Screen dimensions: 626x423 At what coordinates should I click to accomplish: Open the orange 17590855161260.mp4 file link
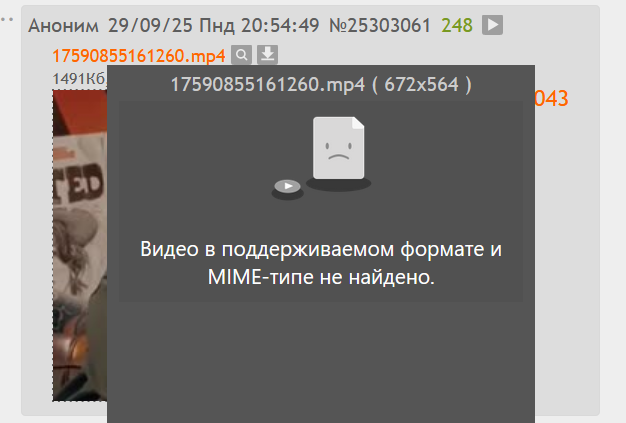[139, 55]
